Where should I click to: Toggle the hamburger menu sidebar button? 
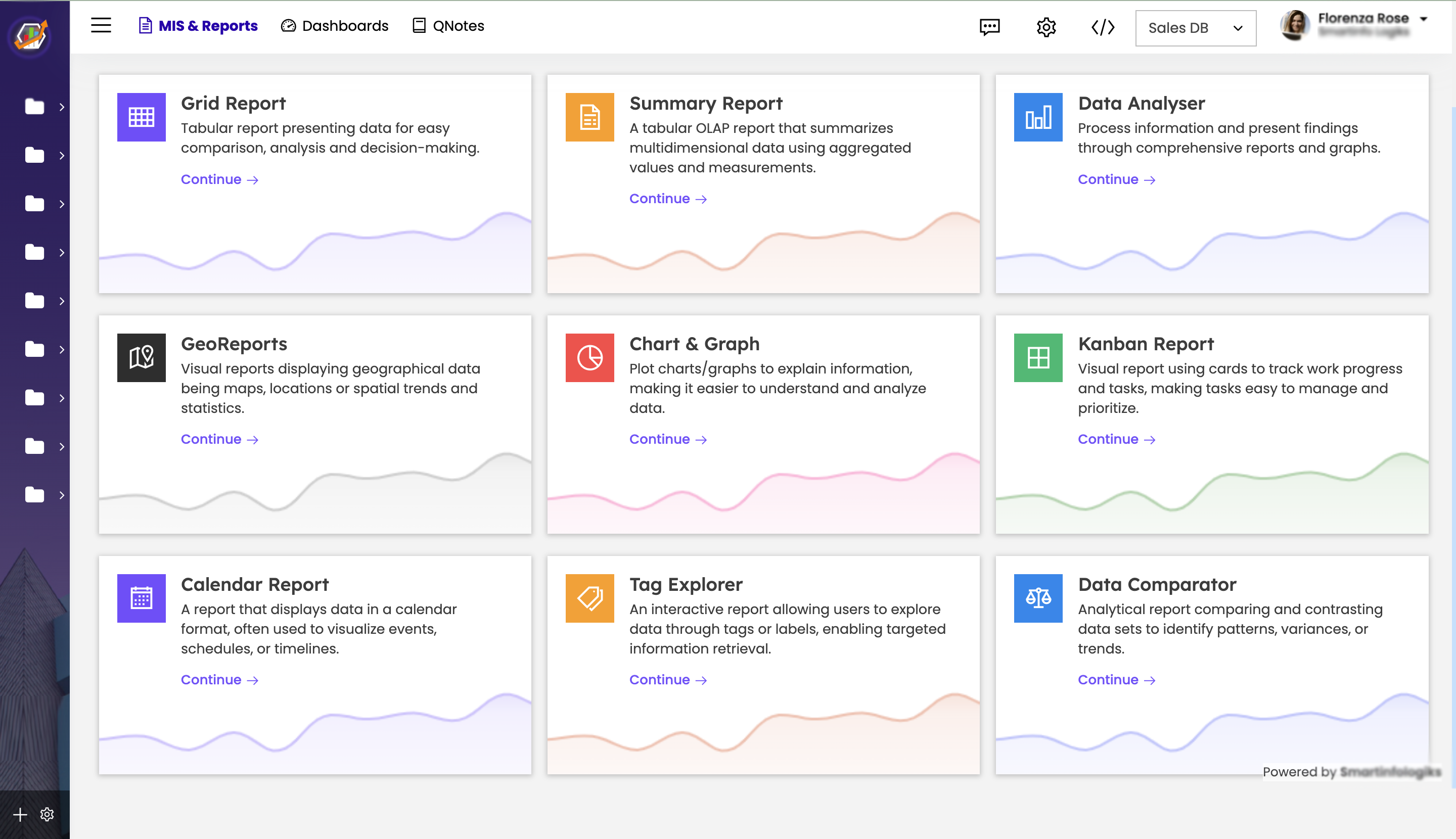click(101, 25)
